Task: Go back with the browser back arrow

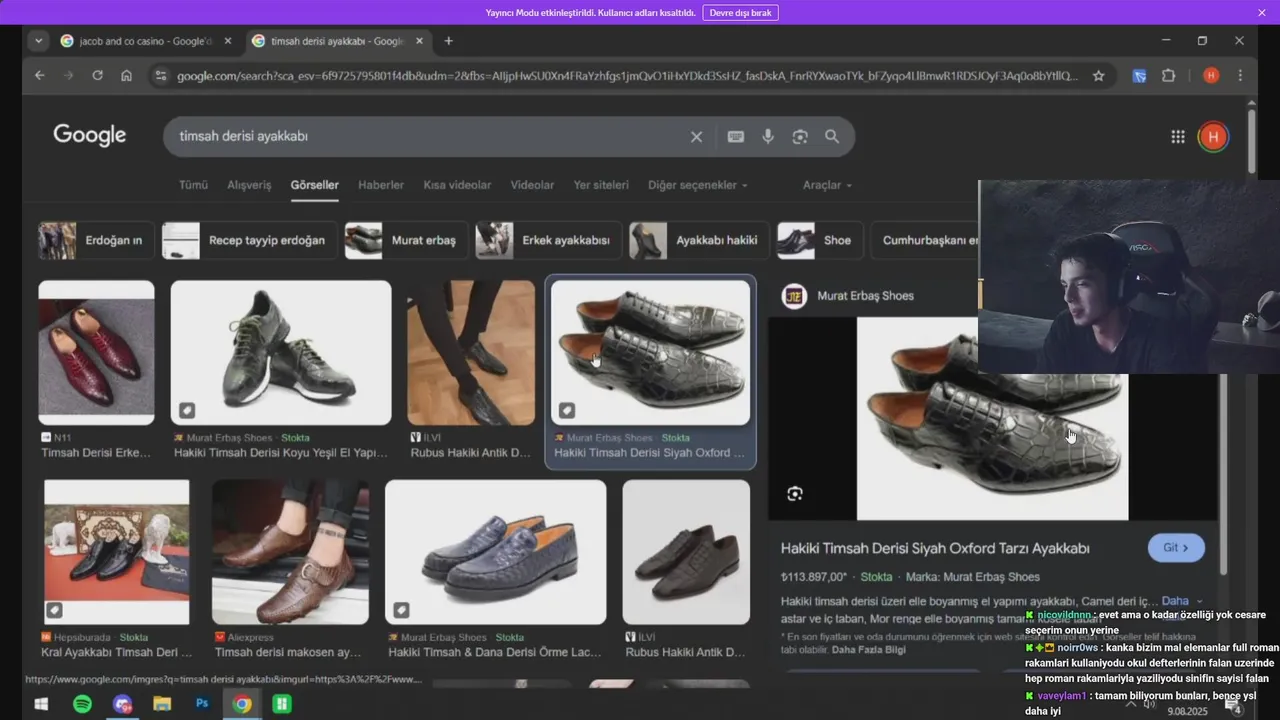Action: tap(40, 75)
